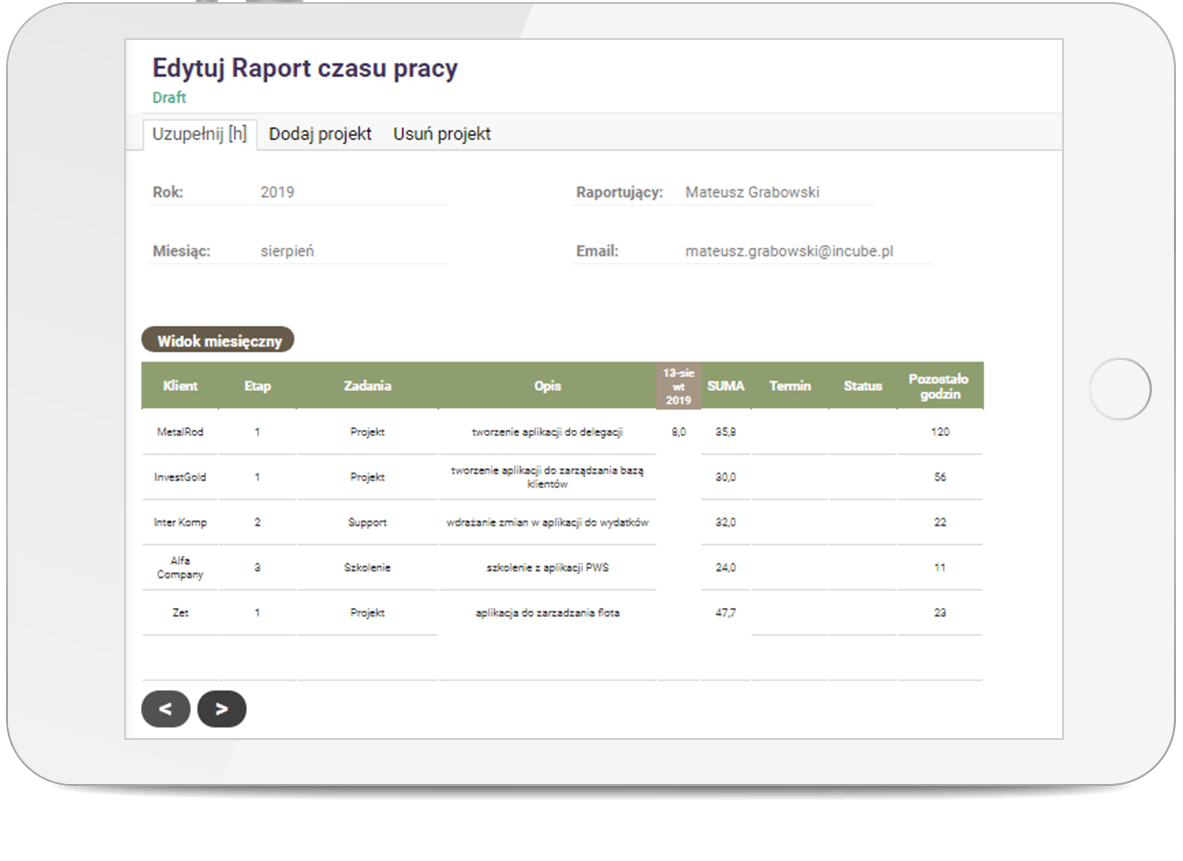Screen dimensions: 1183x861
Task: Click the Draft status label
Action: point(169,98)
